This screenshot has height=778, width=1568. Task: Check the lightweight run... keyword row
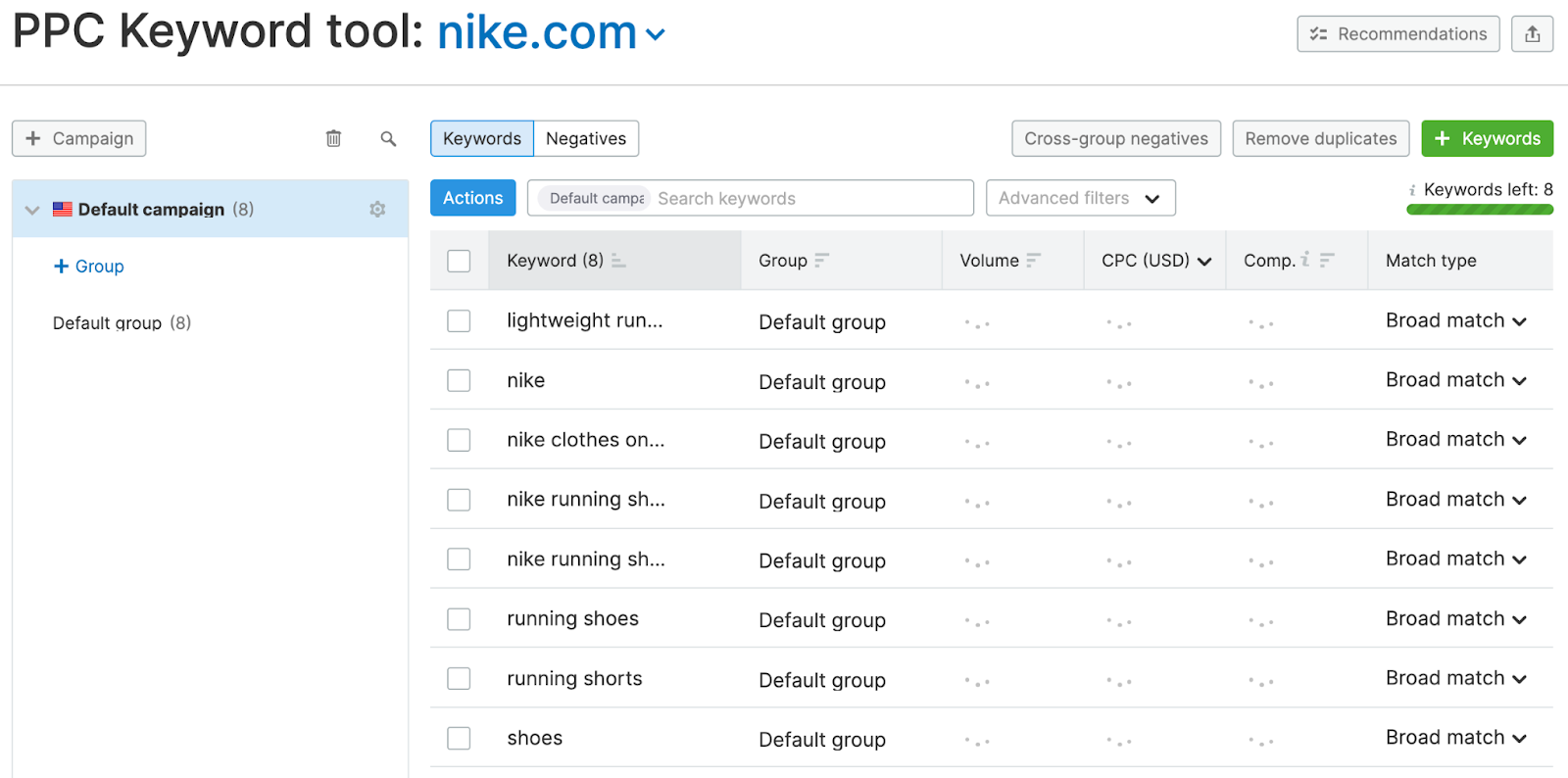459,320
